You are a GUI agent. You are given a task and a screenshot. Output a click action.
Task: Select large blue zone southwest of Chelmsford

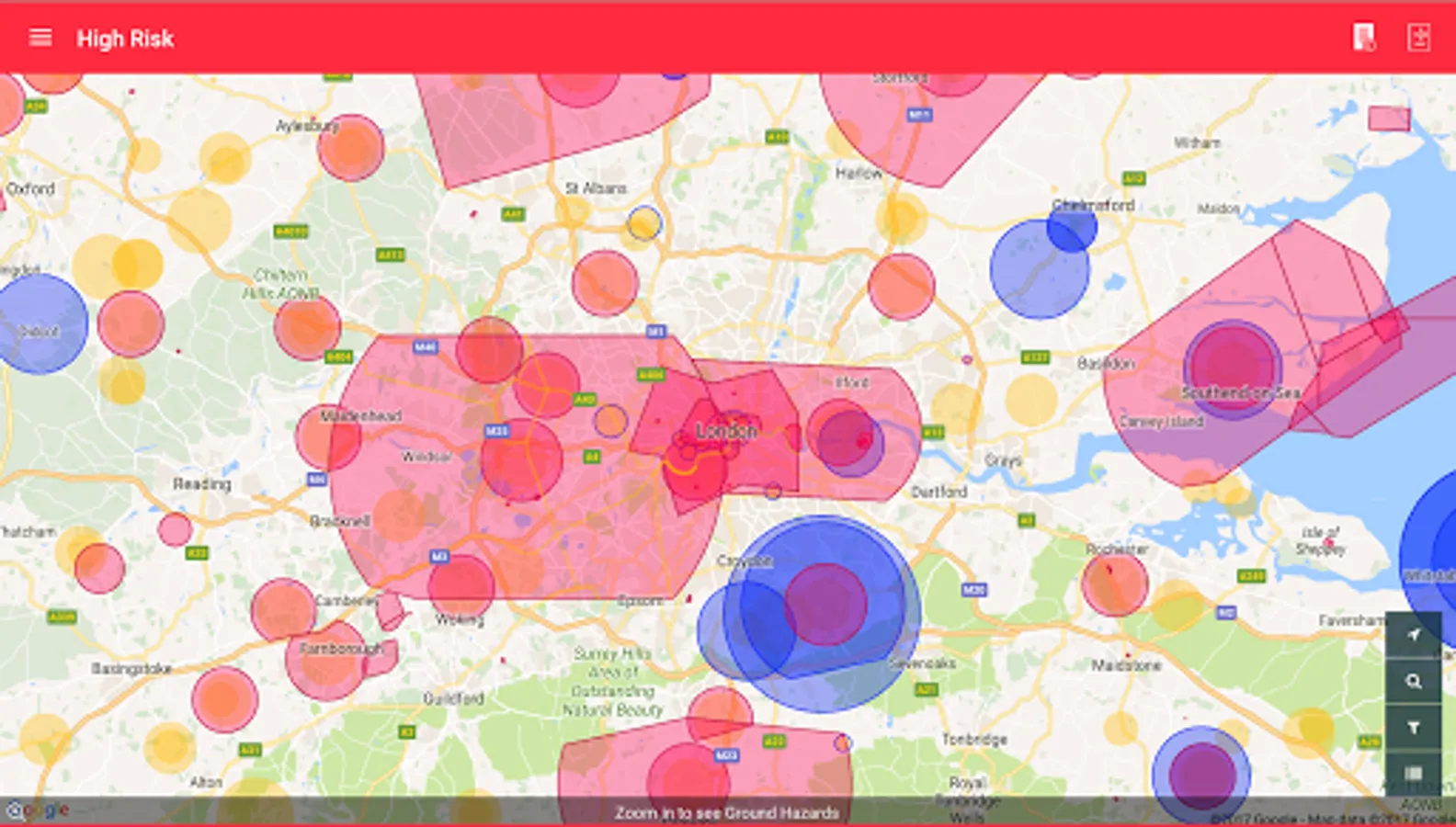tap(1039, 269)
